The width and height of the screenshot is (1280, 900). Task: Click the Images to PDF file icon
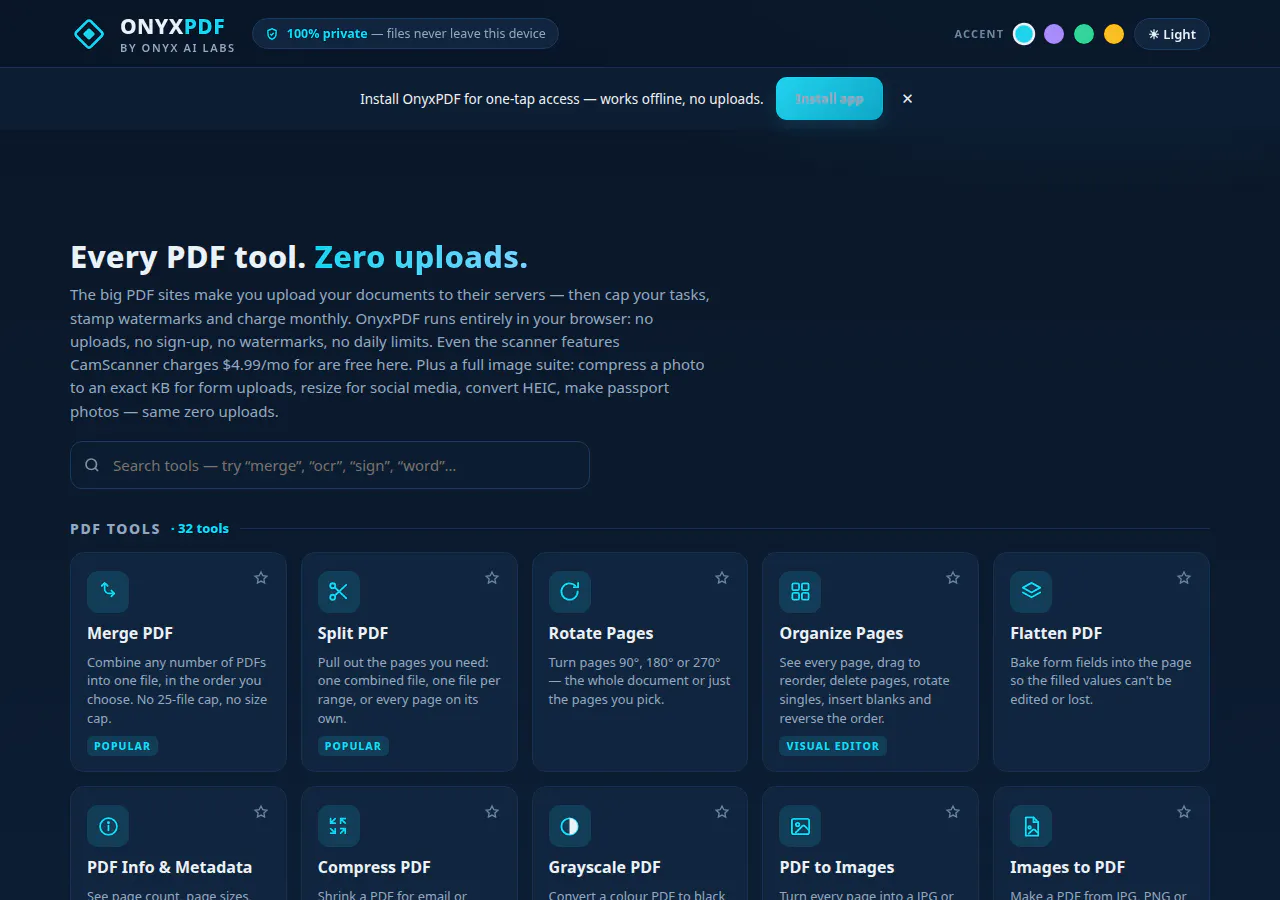(1031, 826)
